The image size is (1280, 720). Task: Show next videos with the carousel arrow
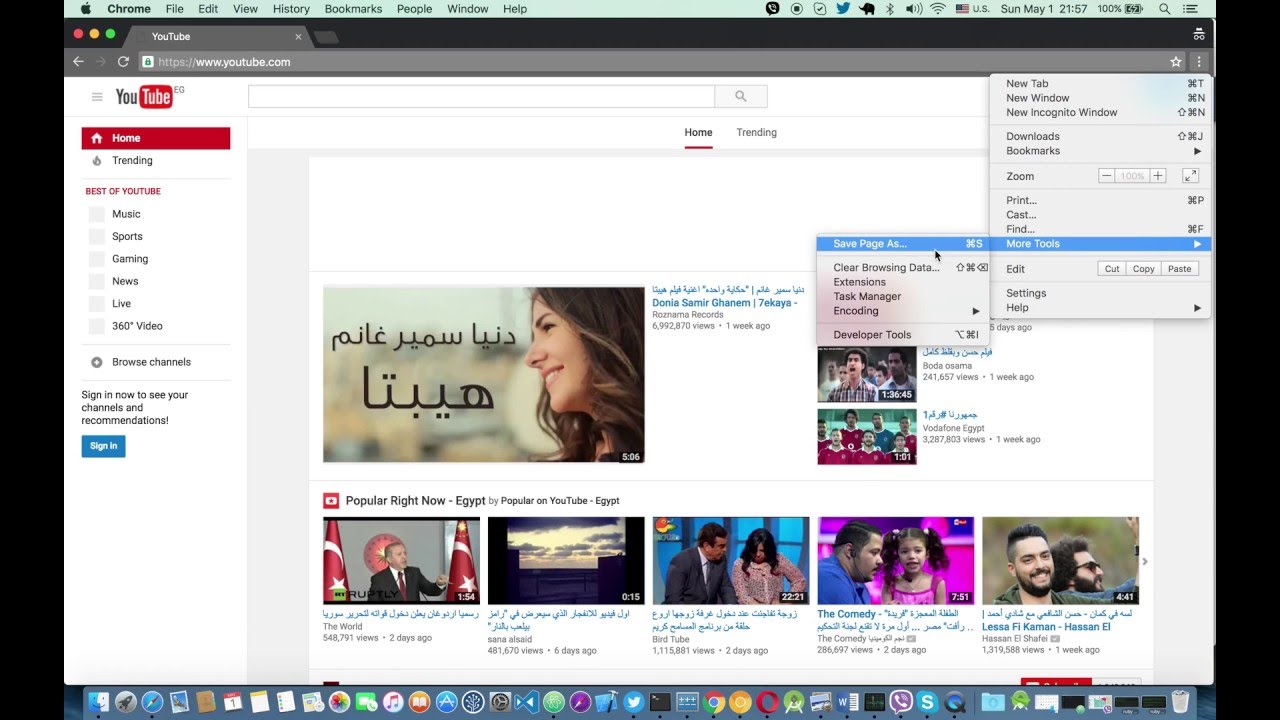pos(1145,562)
